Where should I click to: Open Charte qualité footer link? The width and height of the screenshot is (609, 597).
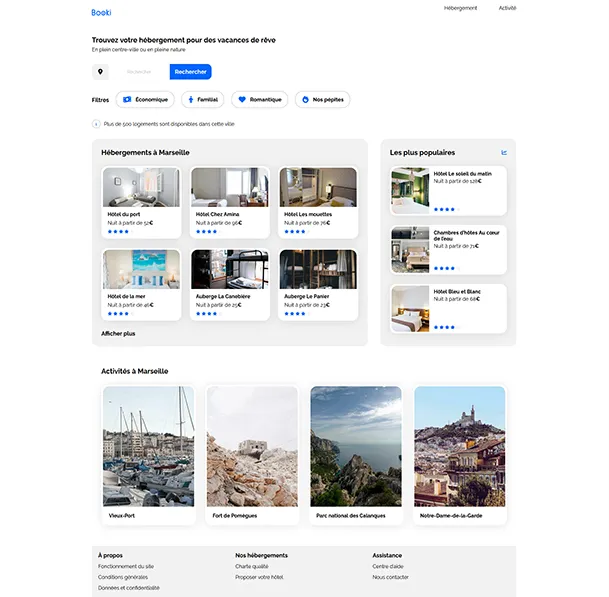click(x=252, y=566)
